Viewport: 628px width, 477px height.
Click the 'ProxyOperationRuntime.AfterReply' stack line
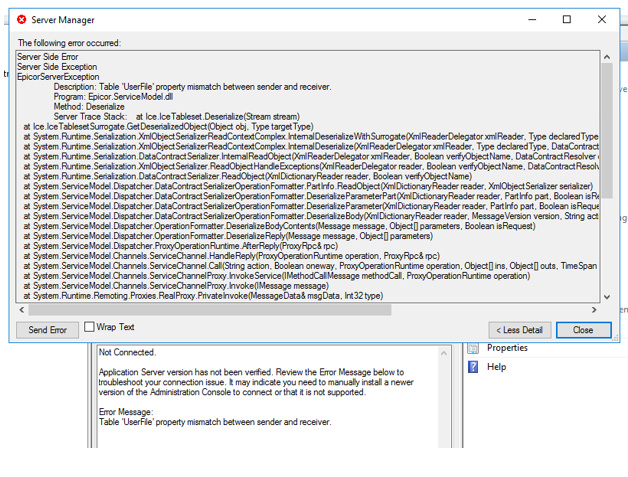click(181, 246)
